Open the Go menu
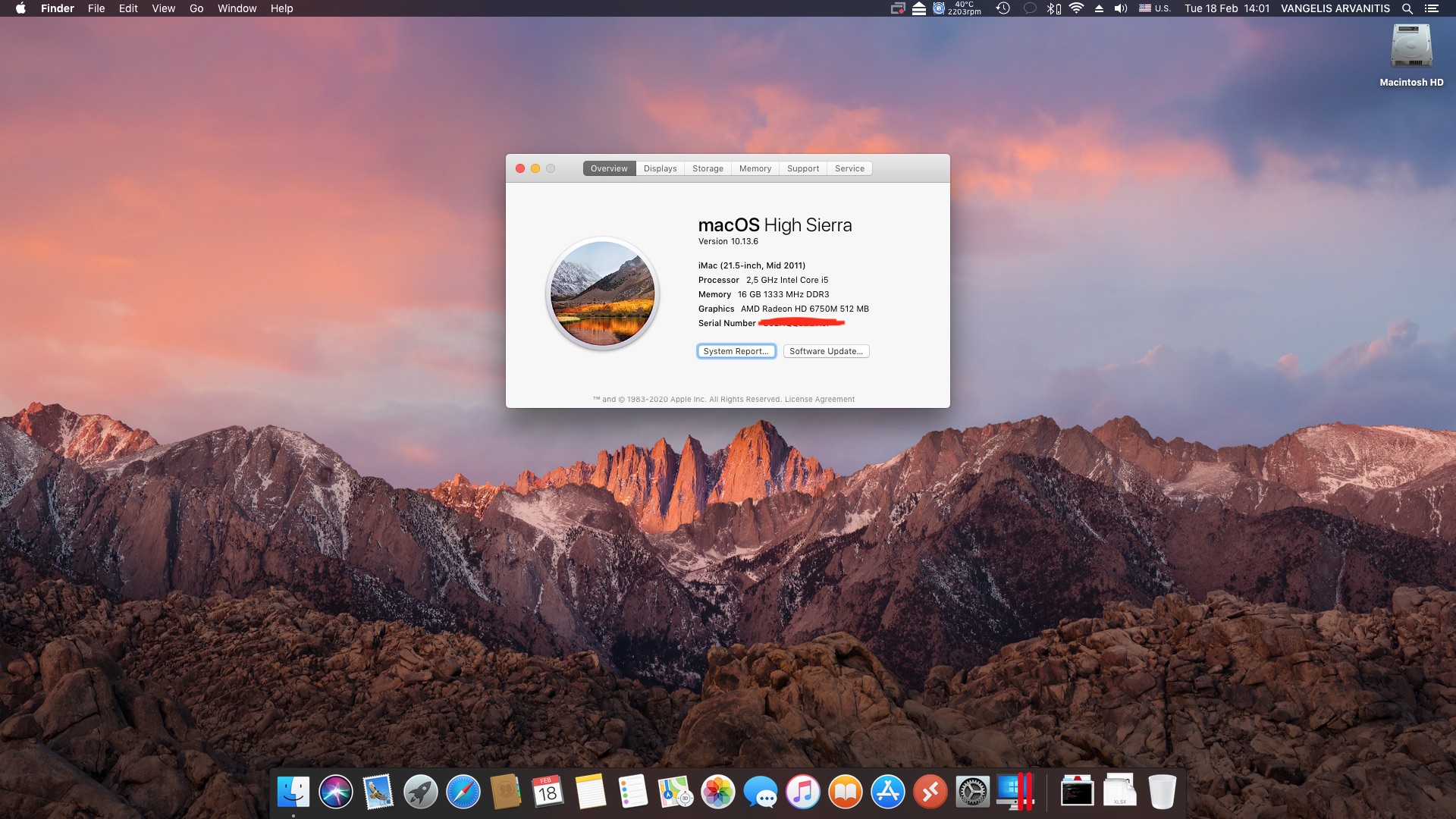This screenshot has width=1456, height=819. (196, 8)
